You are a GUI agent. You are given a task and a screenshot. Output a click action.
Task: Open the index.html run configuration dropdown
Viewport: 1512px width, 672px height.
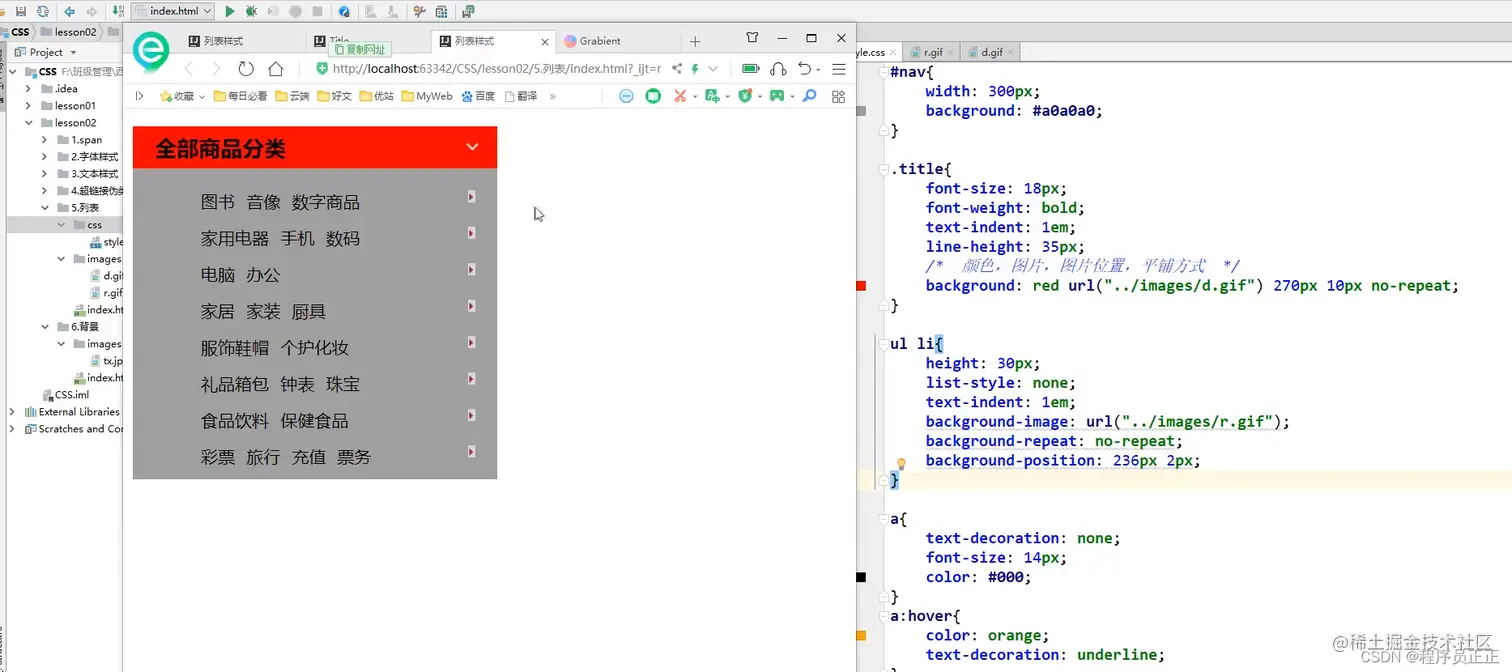coord(173,11)
